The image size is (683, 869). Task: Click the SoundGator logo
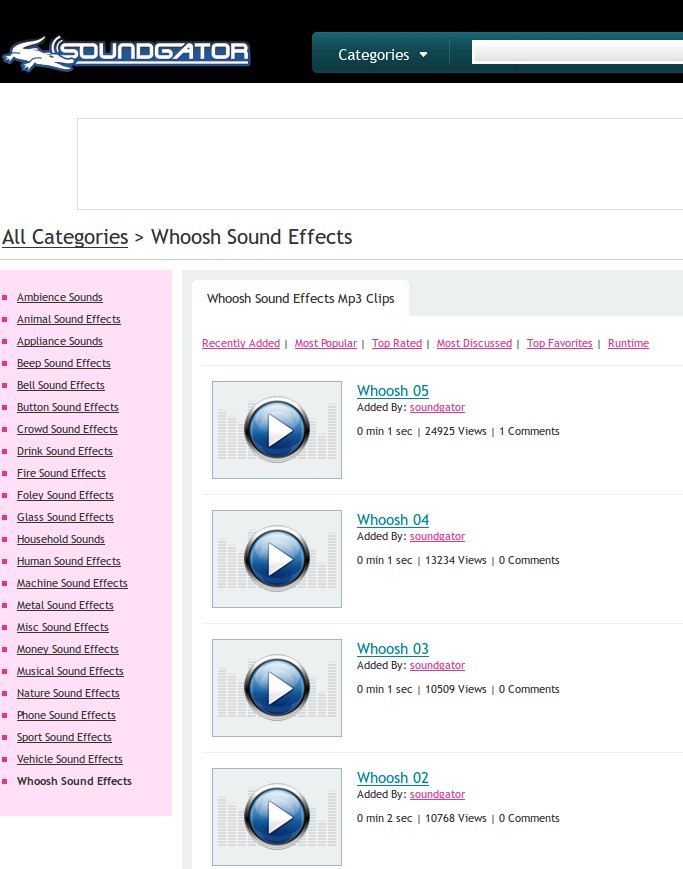[x=126, y=53]
